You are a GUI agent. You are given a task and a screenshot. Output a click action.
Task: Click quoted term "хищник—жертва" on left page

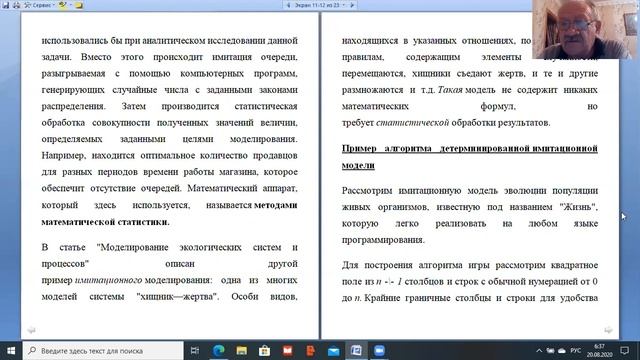point(177,296)
